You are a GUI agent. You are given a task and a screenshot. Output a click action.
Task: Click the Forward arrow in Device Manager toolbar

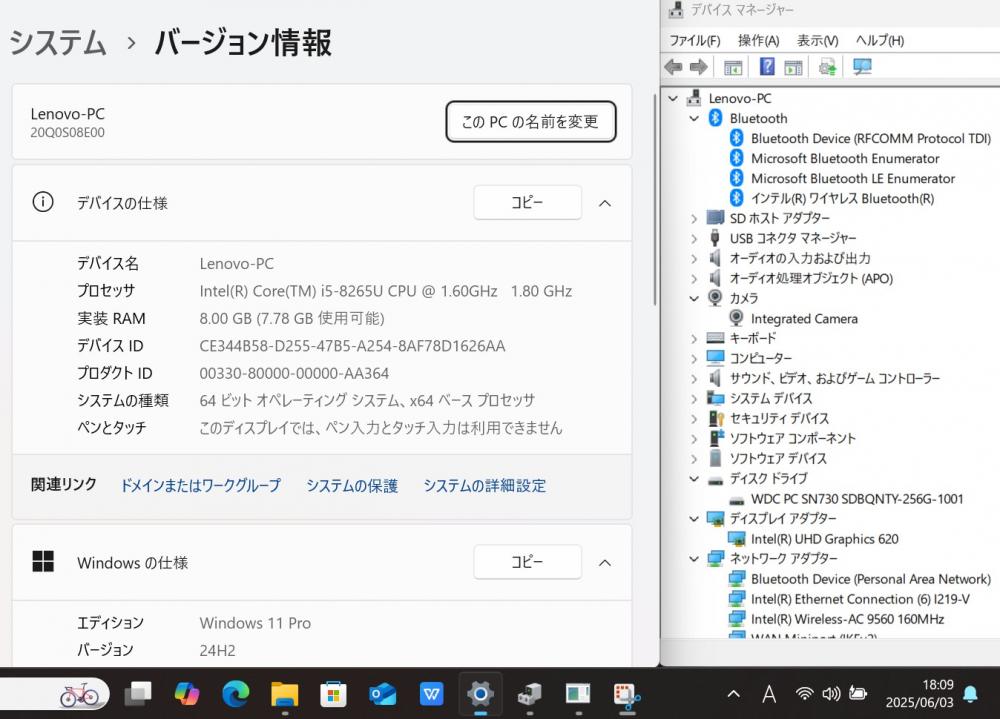tap(698, 66)
